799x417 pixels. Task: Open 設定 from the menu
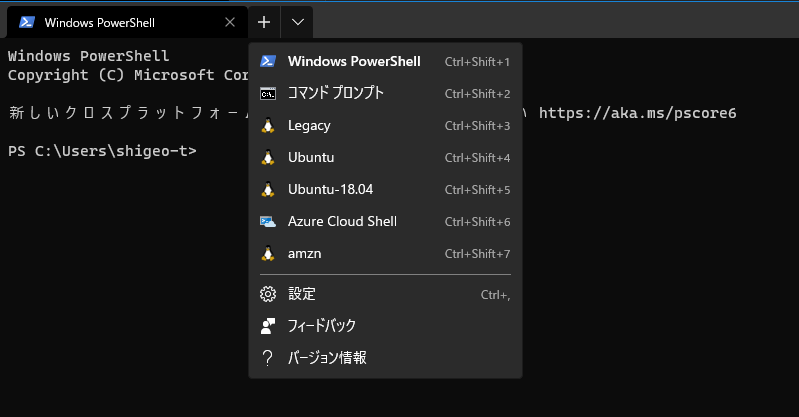[x=385, y=294]
